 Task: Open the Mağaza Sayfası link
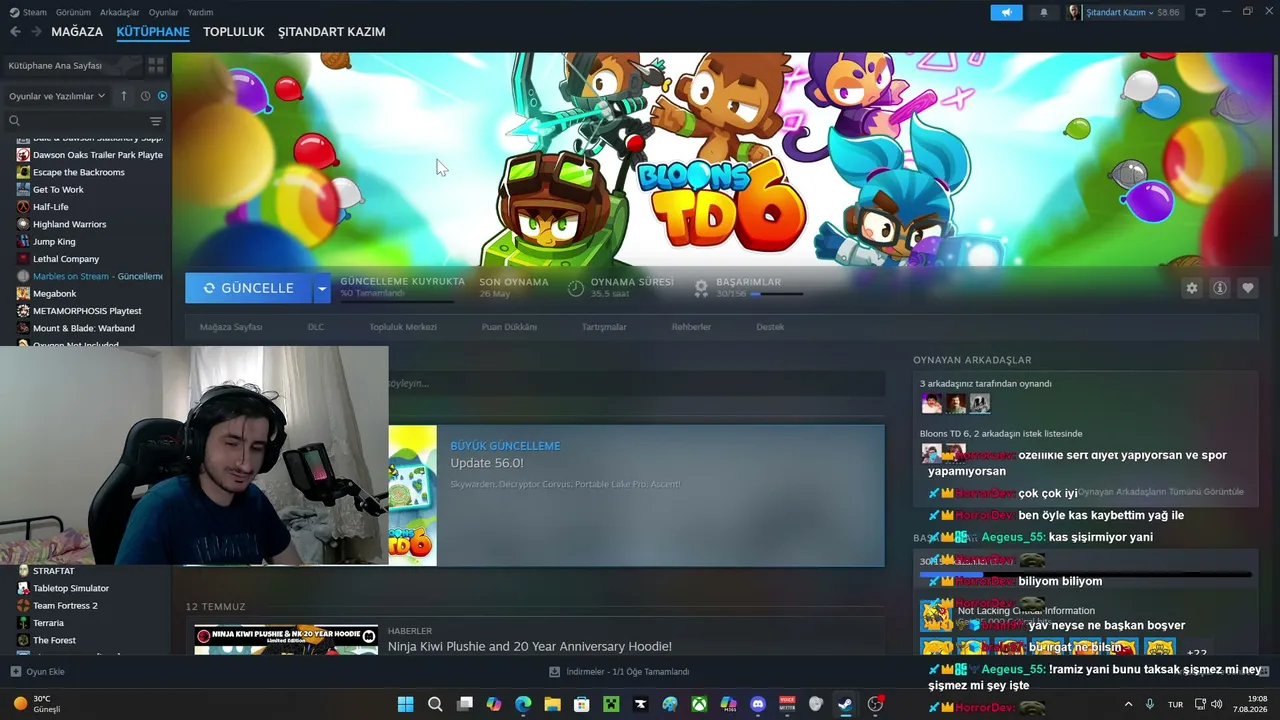pyautogui.click(x=231, y=327)
